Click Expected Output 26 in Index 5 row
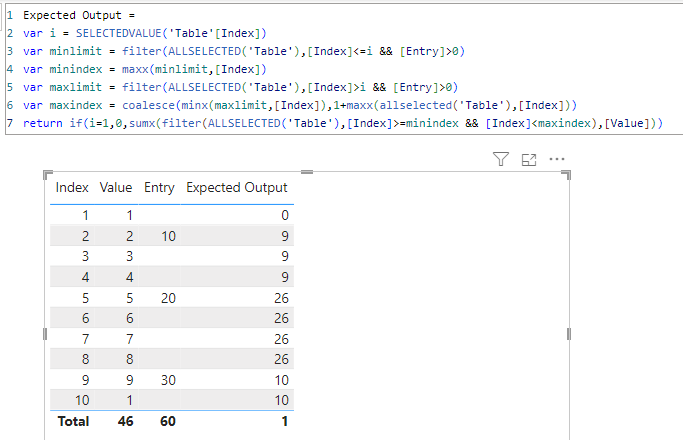 tap(281, 298)
